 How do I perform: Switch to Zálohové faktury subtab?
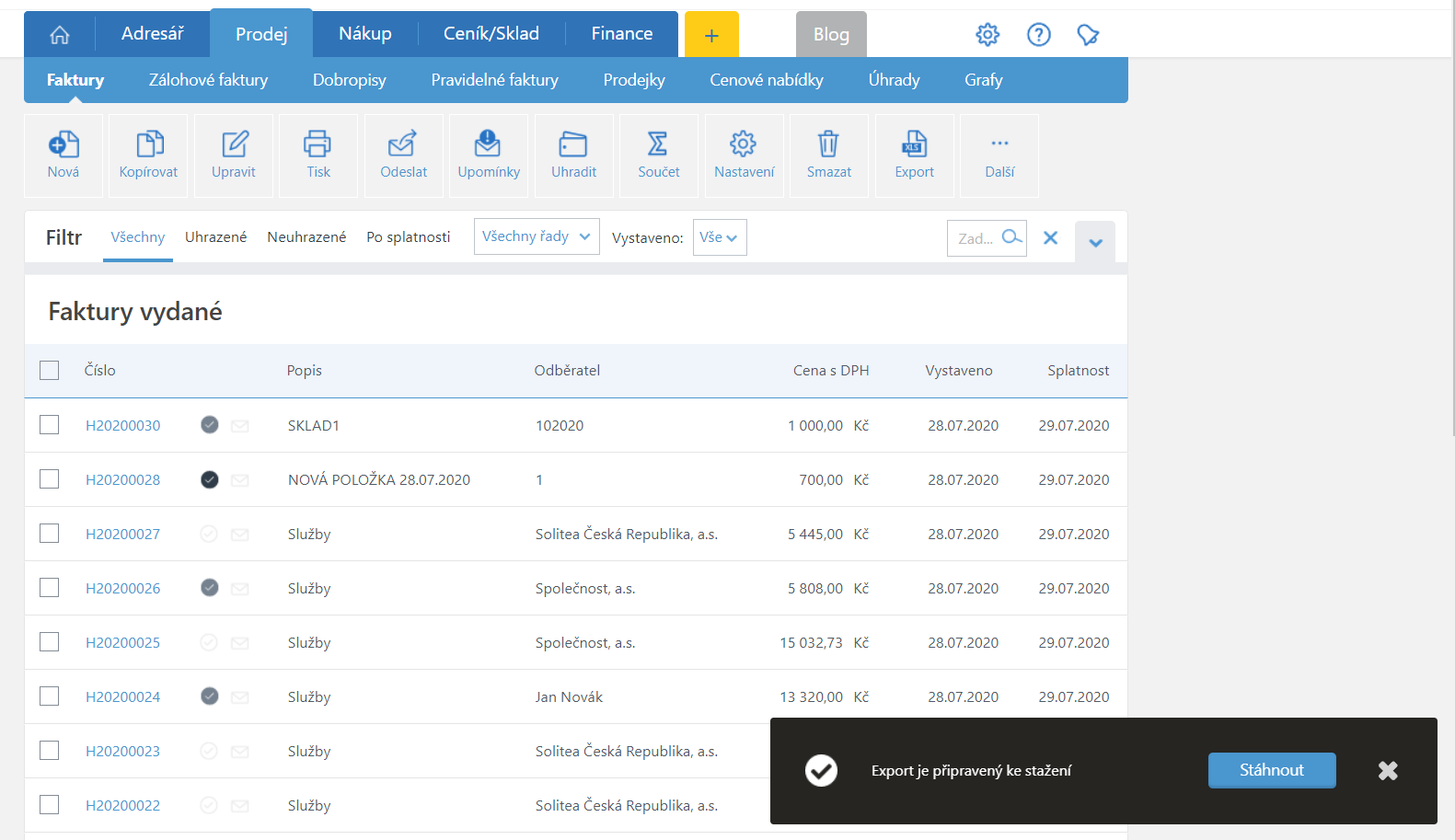pyautogui.click(x=209, y=80)
